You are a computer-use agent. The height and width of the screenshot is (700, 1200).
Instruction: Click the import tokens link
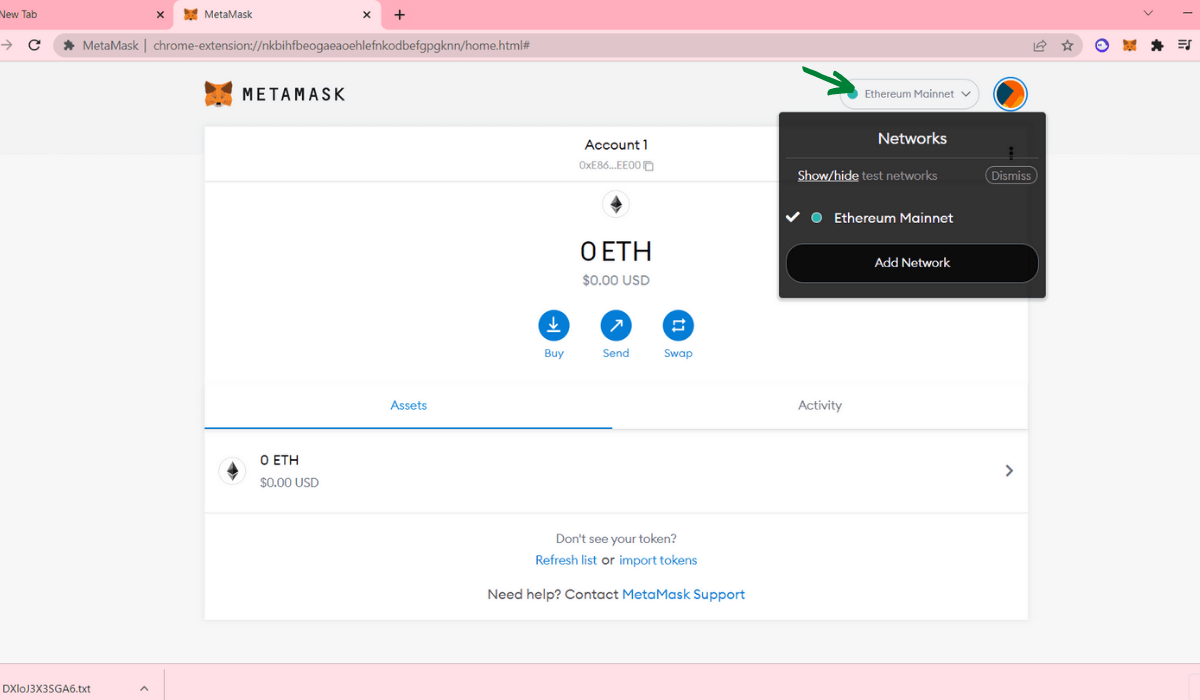click(x=658, y=560)
